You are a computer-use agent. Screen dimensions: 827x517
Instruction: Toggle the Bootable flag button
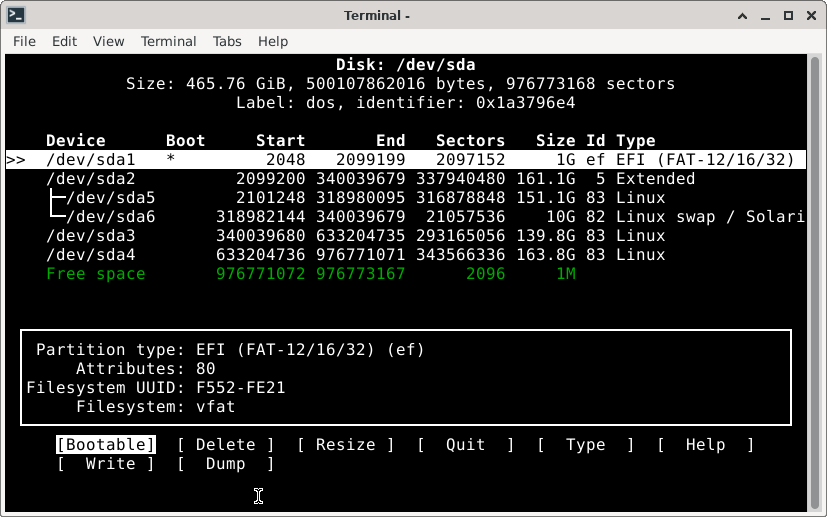click(106, 445)
